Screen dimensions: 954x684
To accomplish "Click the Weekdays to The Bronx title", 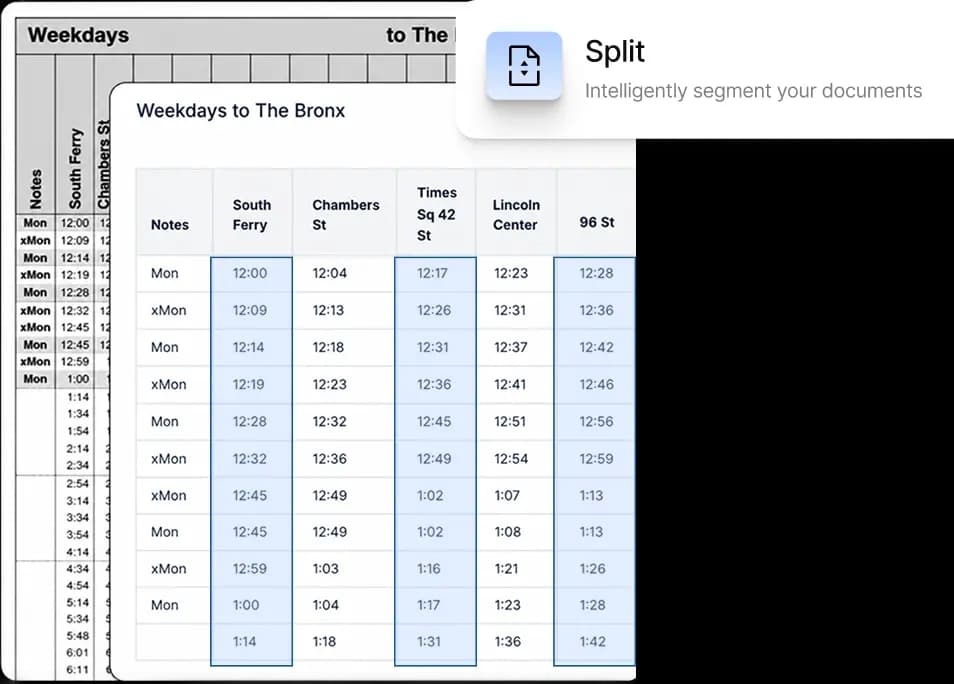I will tap(240, 111).
